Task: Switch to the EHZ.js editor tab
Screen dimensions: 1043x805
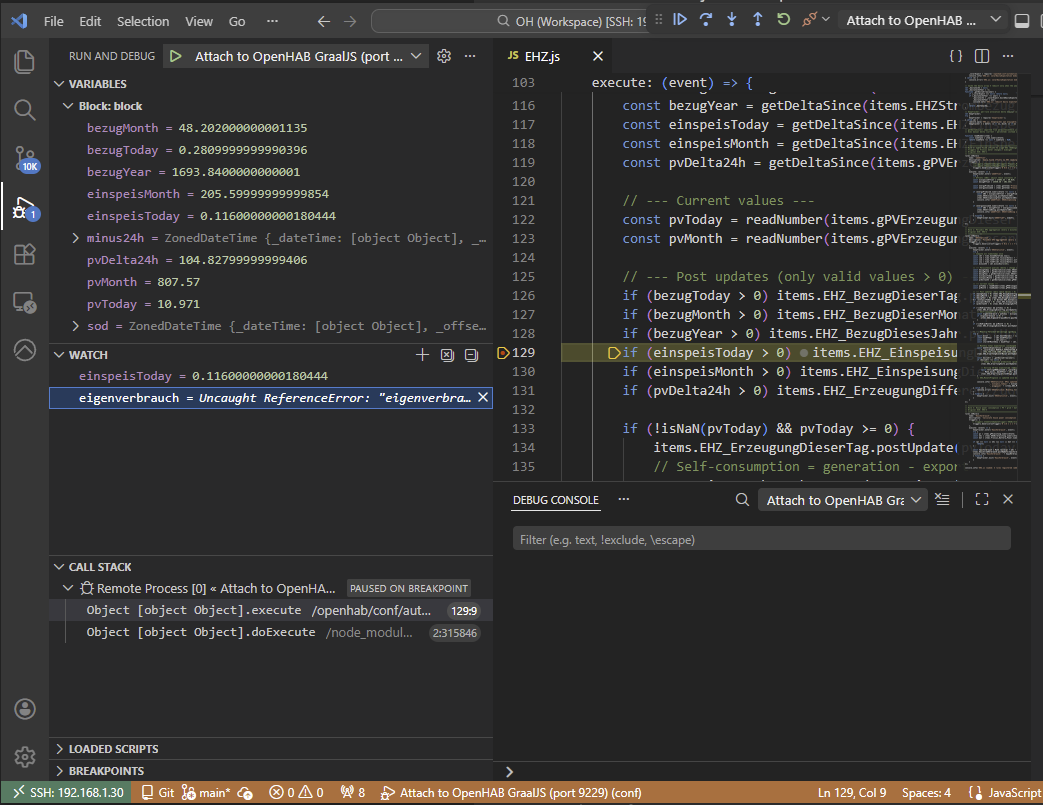Action: click(x=543, y=57)
